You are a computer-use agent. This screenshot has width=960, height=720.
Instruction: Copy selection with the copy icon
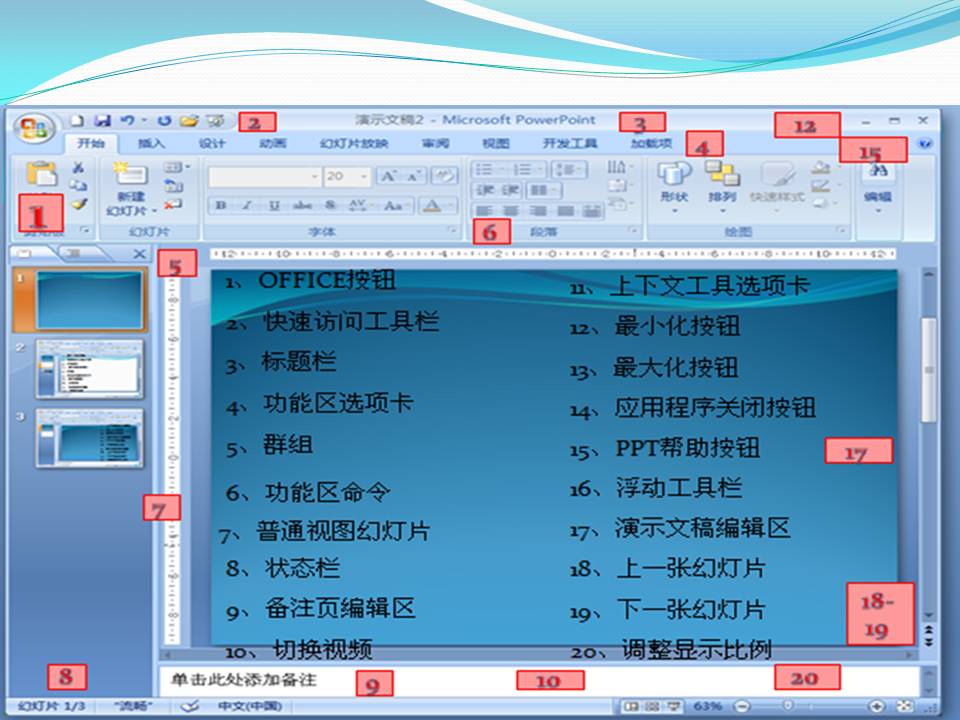(78, 185)
